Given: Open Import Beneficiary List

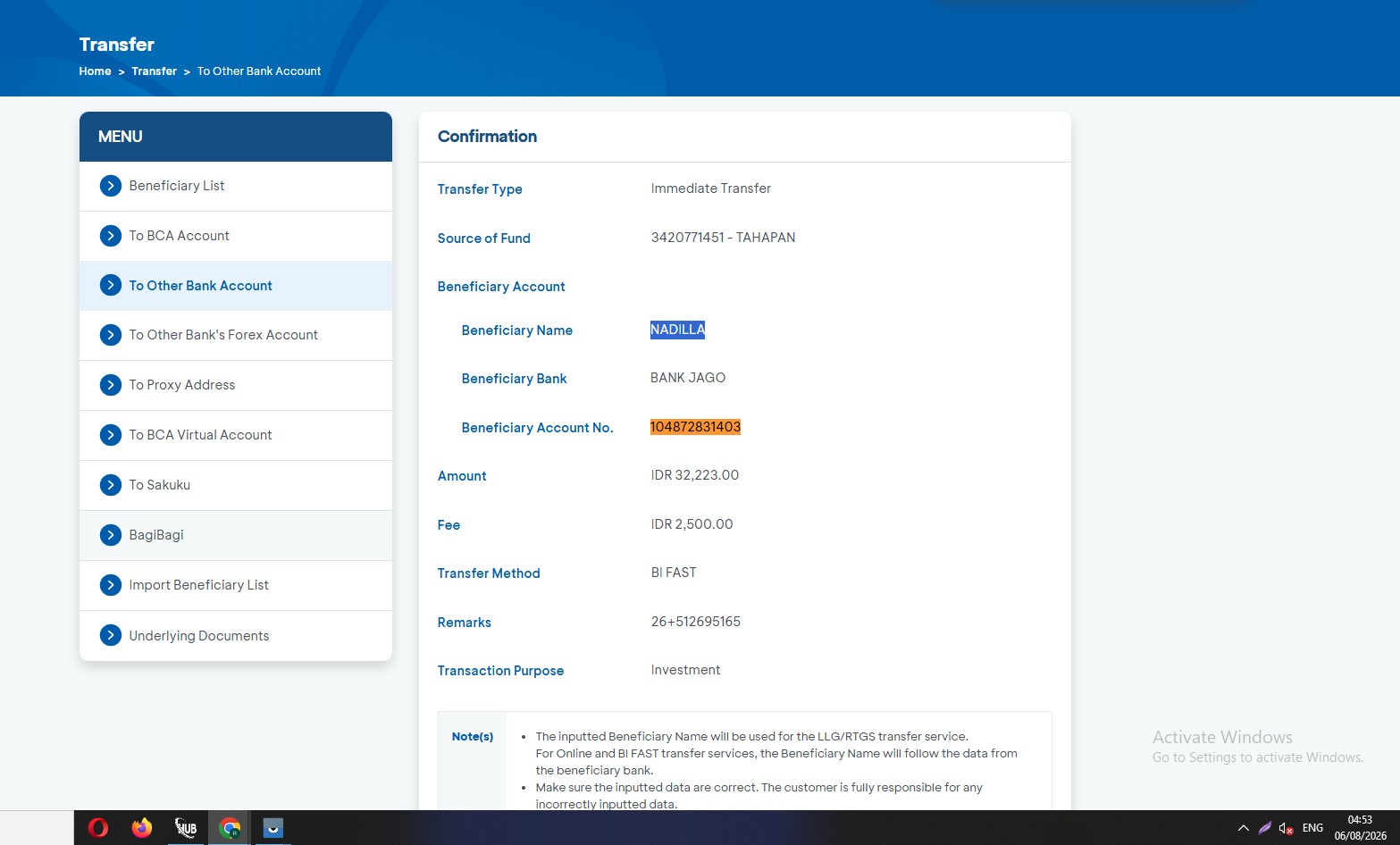Looking at the screenshot, I should point(236,585).
